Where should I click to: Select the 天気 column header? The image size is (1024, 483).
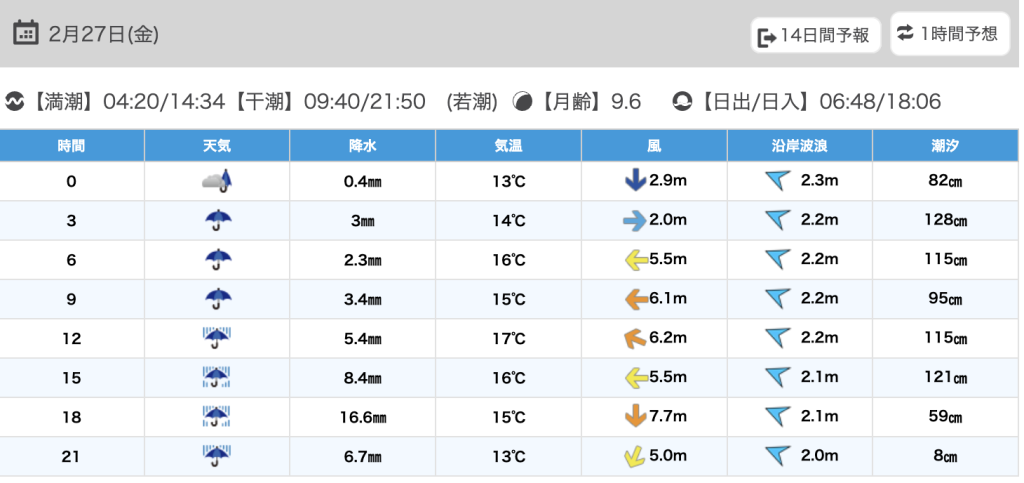(x=217, y=145)
